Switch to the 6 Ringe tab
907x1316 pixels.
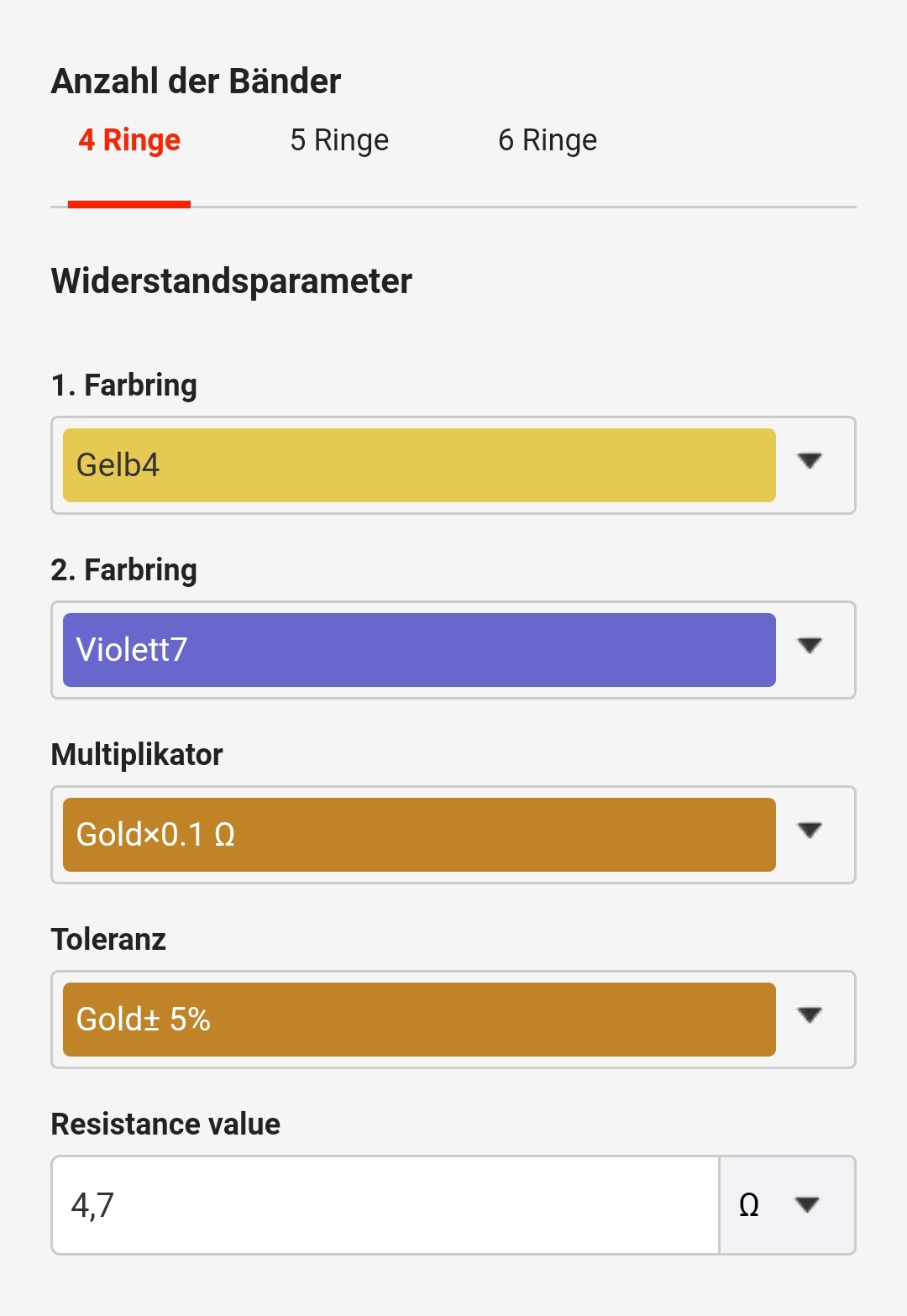[548, 140]
